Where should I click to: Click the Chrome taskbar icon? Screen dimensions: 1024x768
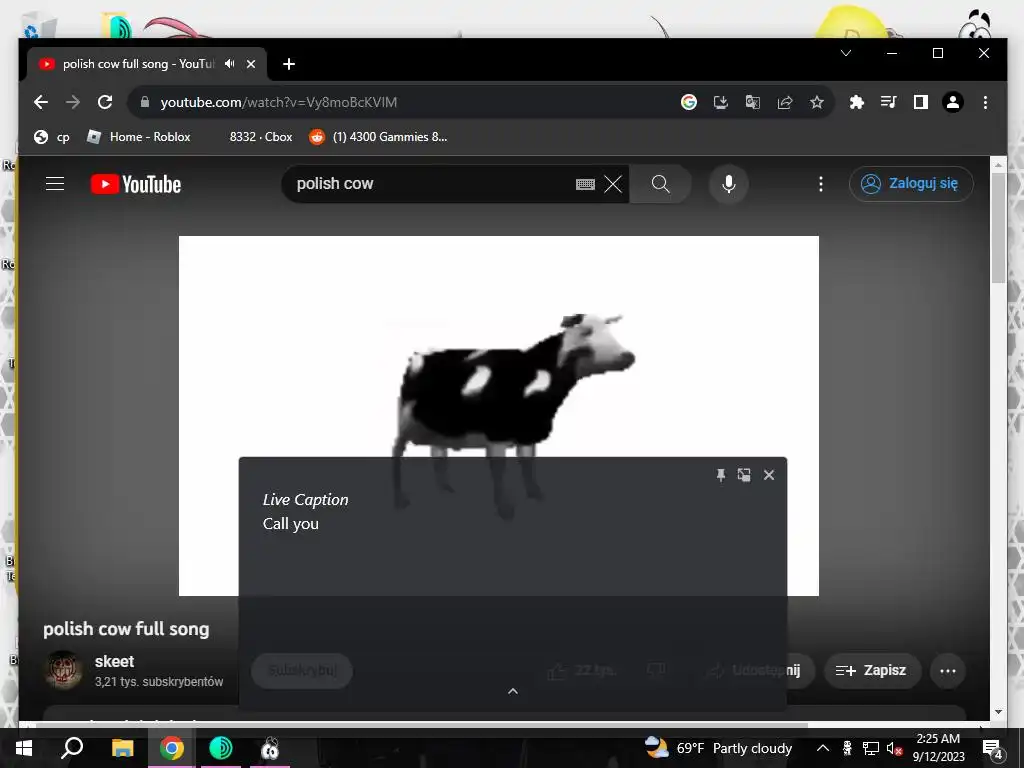(x=172, y=748)
